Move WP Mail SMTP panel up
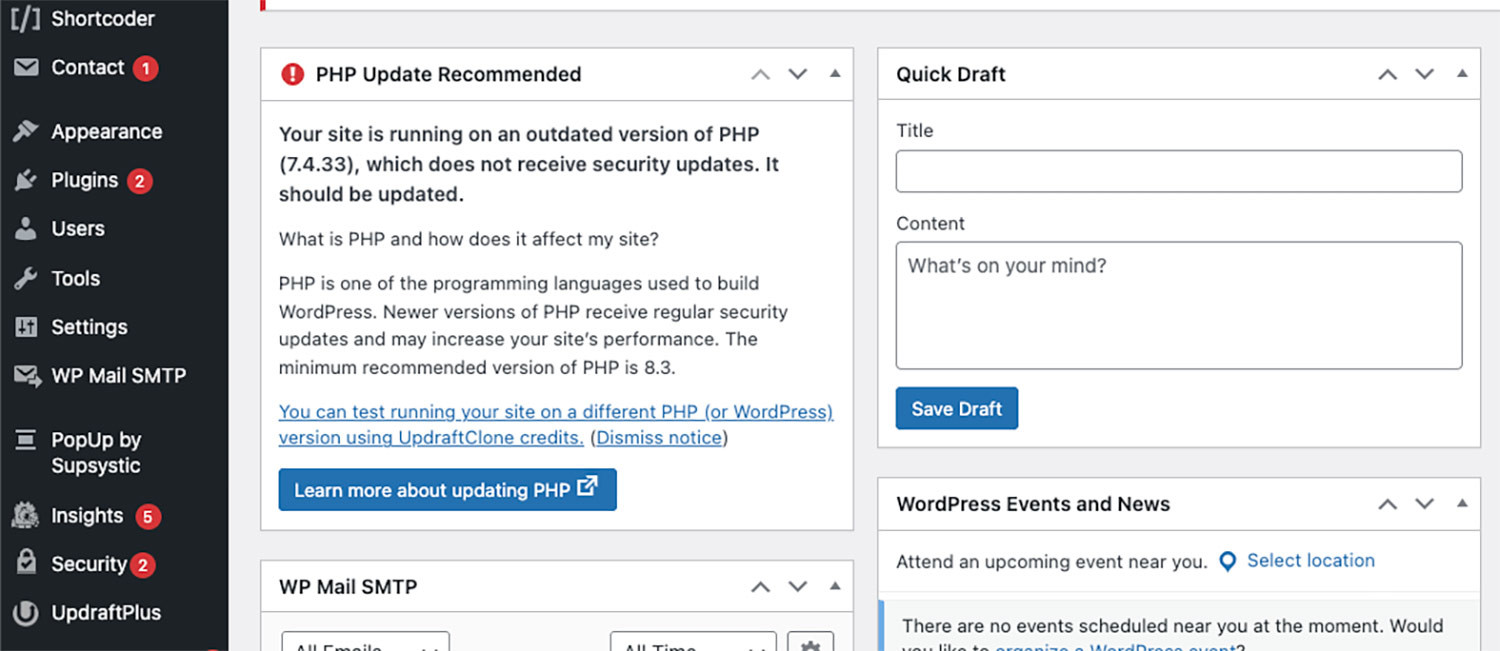This screenshot has height=651, width=1500. pyautogui.click(x=761, y=586)
